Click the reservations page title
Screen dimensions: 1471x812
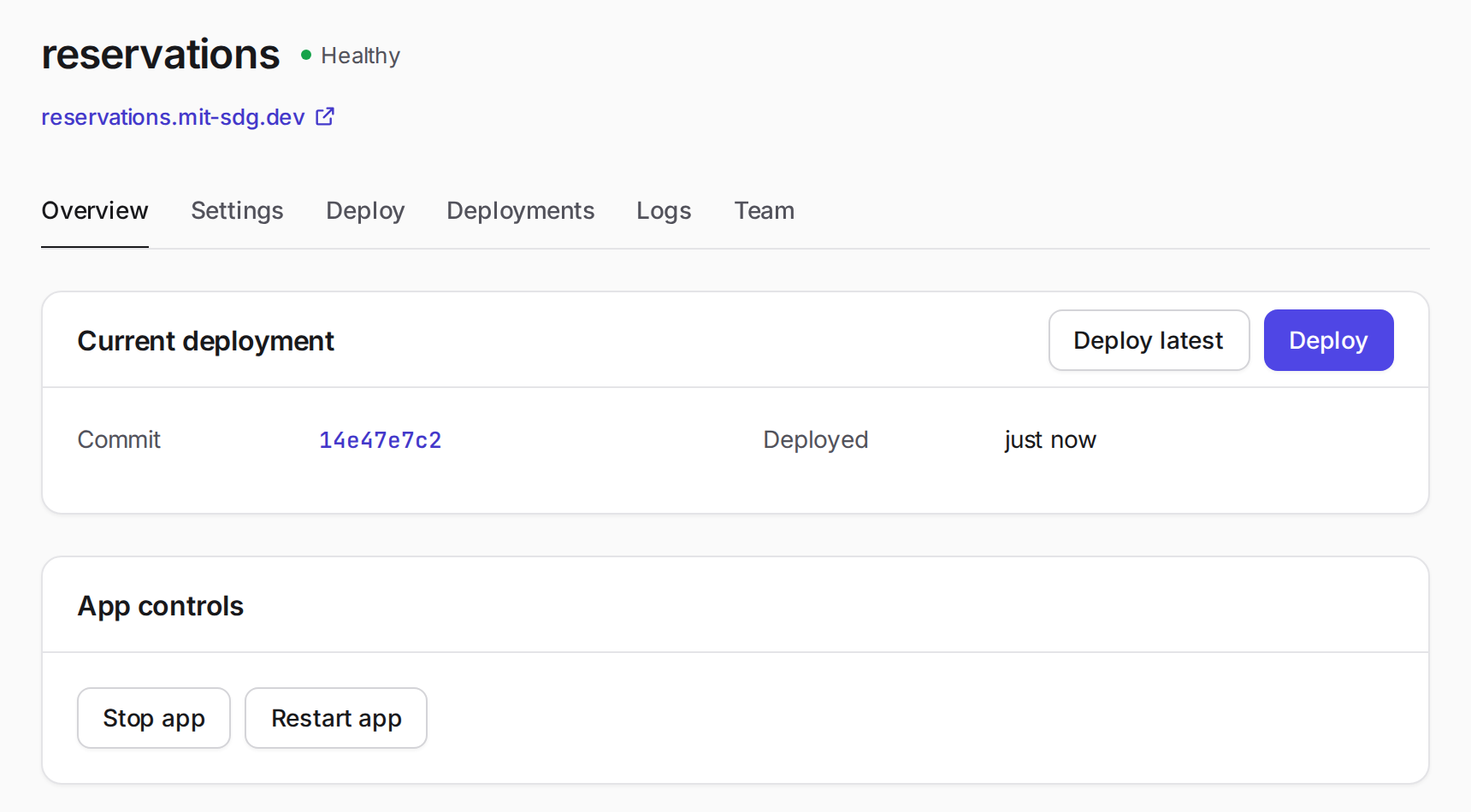(161, 55)
